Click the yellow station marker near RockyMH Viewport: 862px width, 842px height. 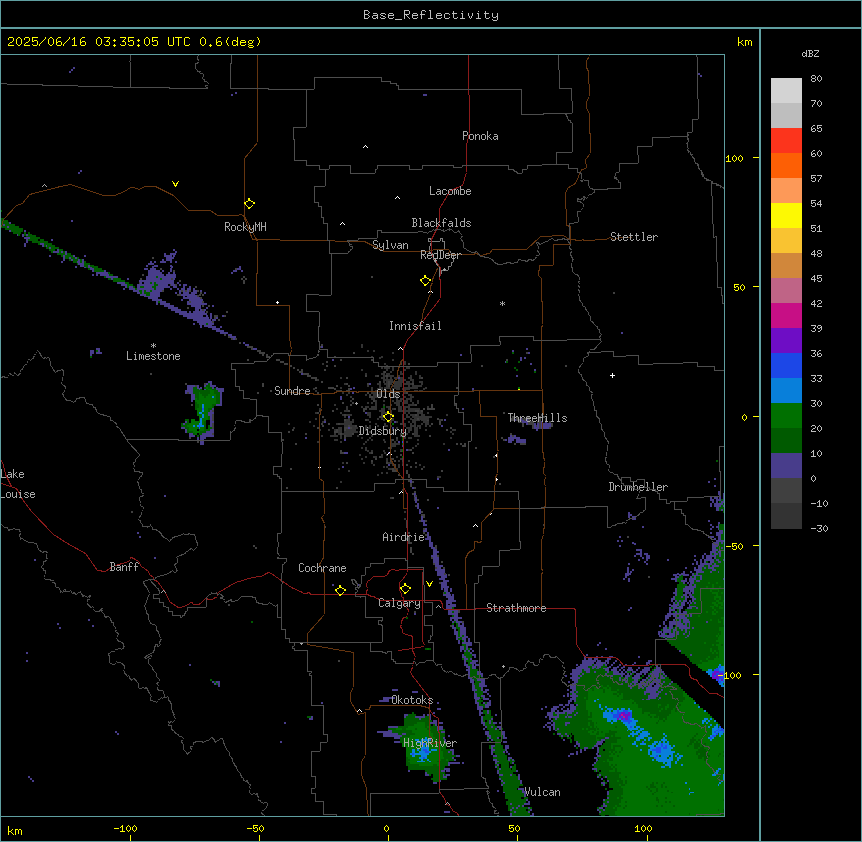coord(249,203)
